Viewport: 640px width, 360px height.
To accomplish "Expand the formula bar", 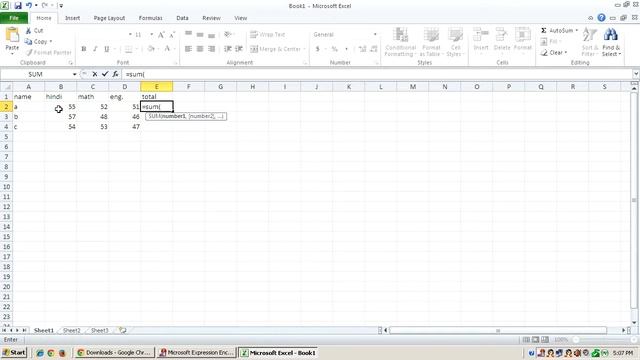I will pos(636,74).
